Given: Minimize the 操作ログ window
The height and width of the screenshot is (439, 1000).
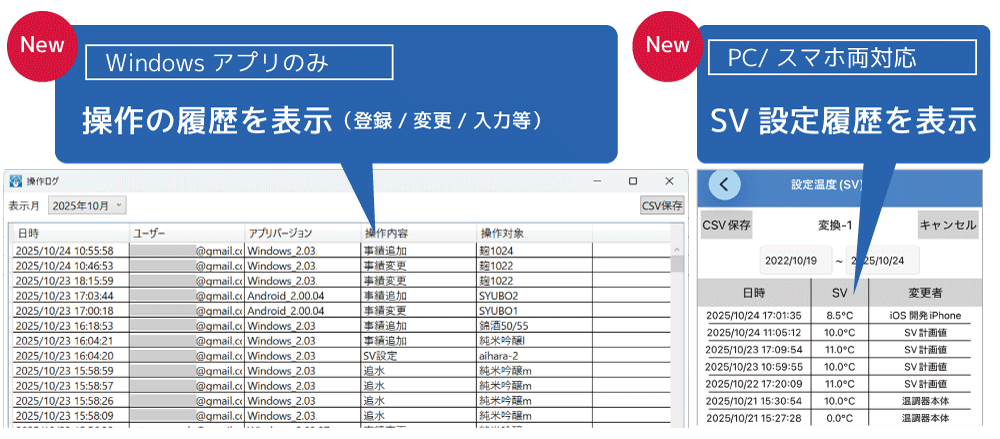Looking at the screenshot, I should (x=596, y=181).
